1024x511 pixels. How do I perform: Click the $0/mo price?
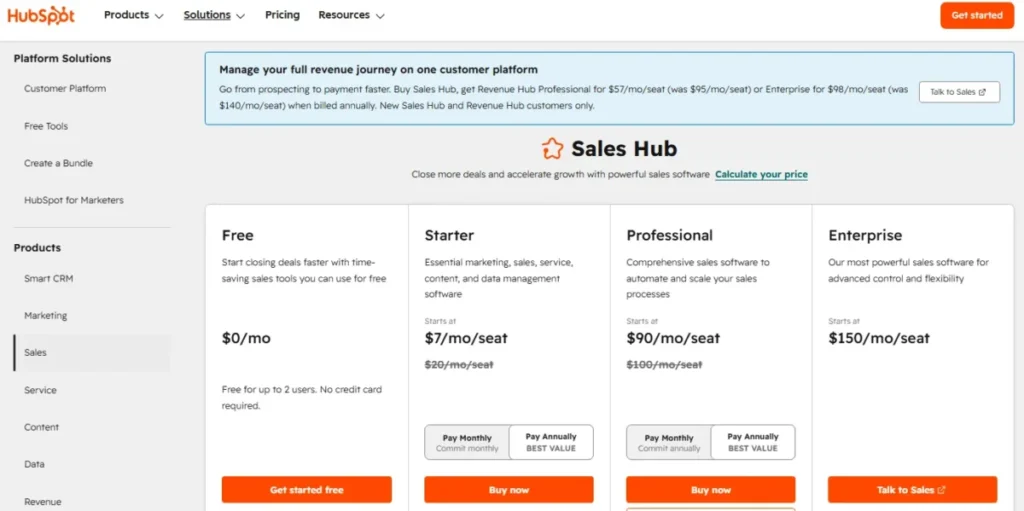tap(246, 338)
